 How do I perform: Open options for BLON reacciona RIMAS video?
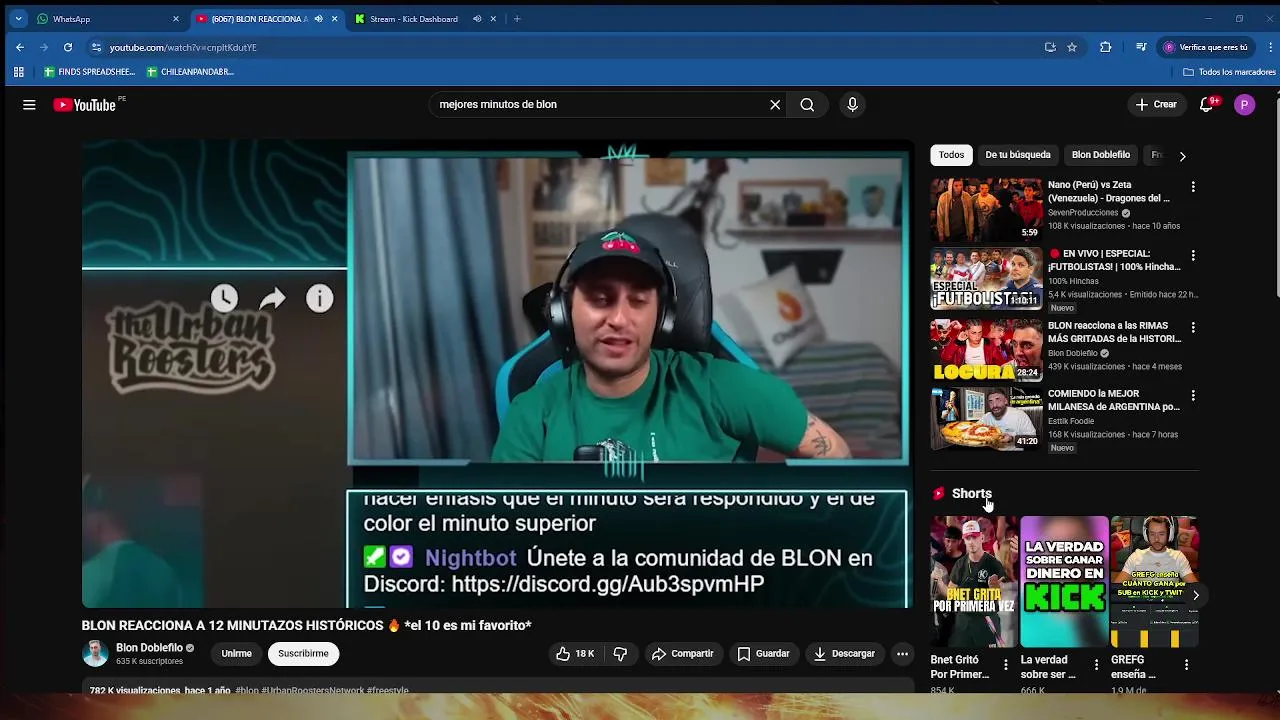(x=1192, y=327)
